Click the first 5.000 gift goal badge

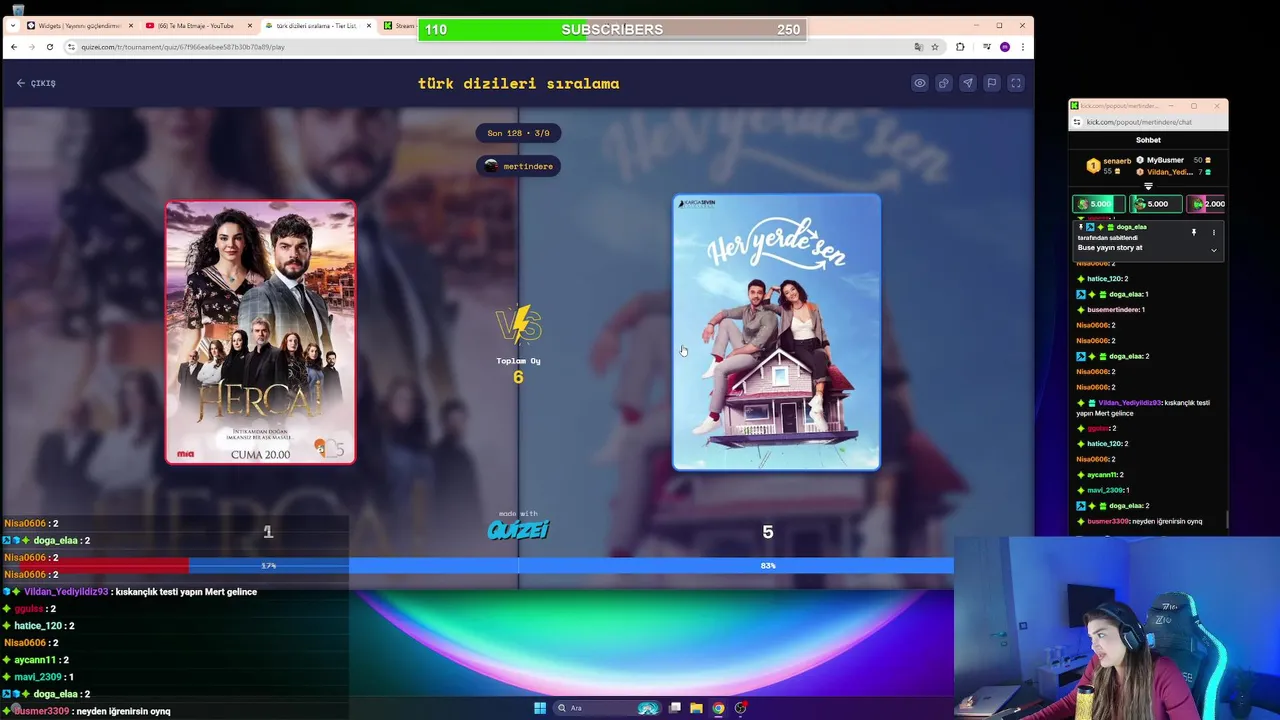(1098, 204)
